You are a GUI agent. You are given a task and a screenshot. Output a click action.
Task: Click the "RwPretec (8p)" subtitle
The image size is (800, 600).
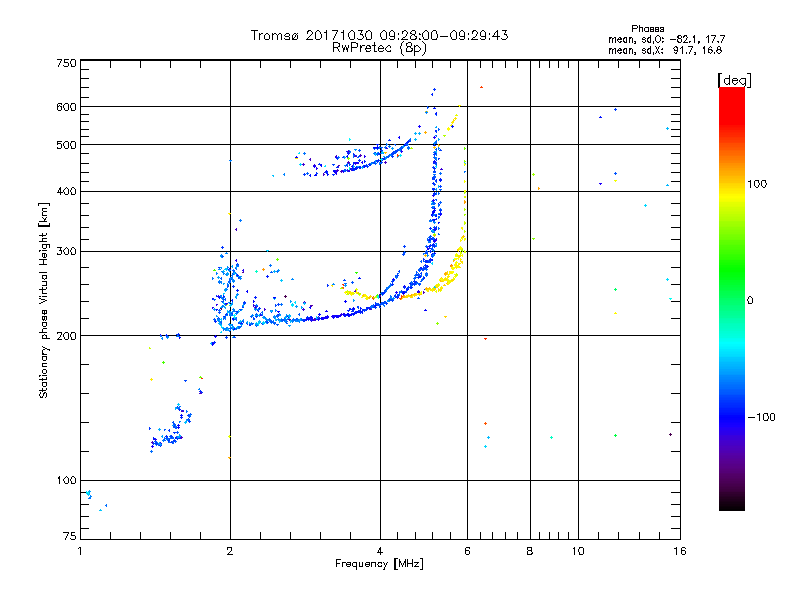[379, 48]
